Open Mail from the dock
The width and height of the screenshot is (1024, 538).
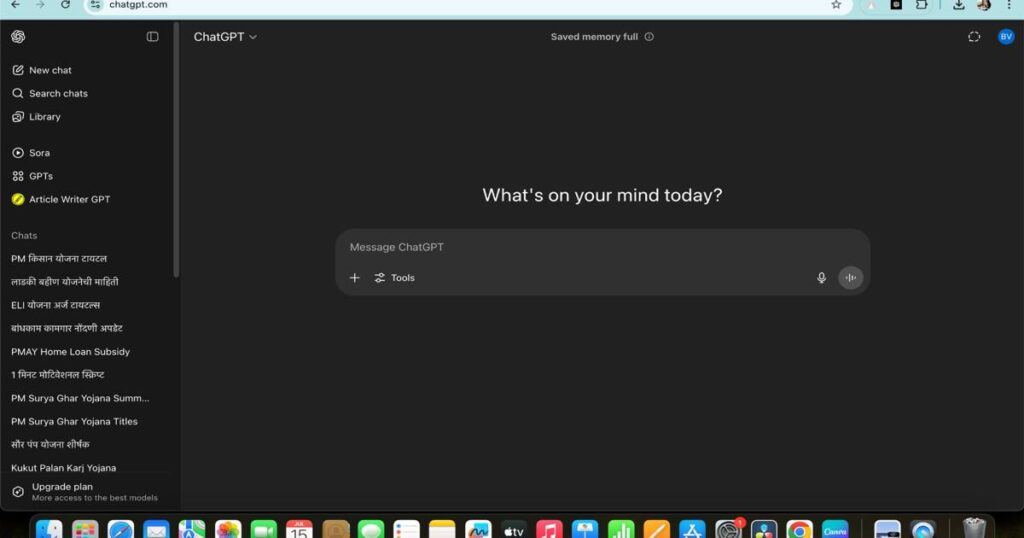[x=156, y=530]
